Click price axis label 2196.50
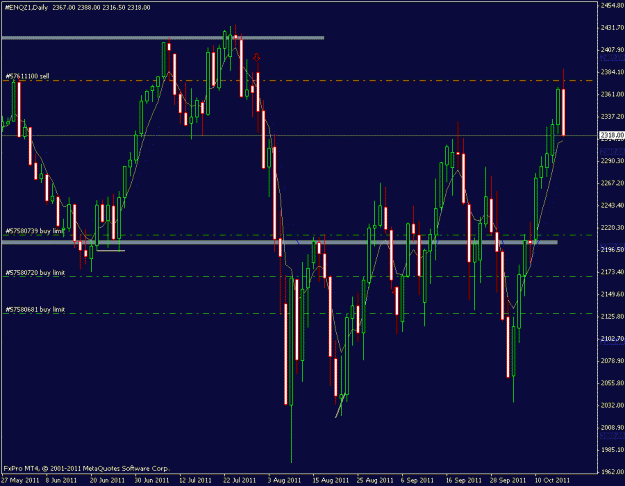Screen dimensions: 625x486 click(612, 250)
